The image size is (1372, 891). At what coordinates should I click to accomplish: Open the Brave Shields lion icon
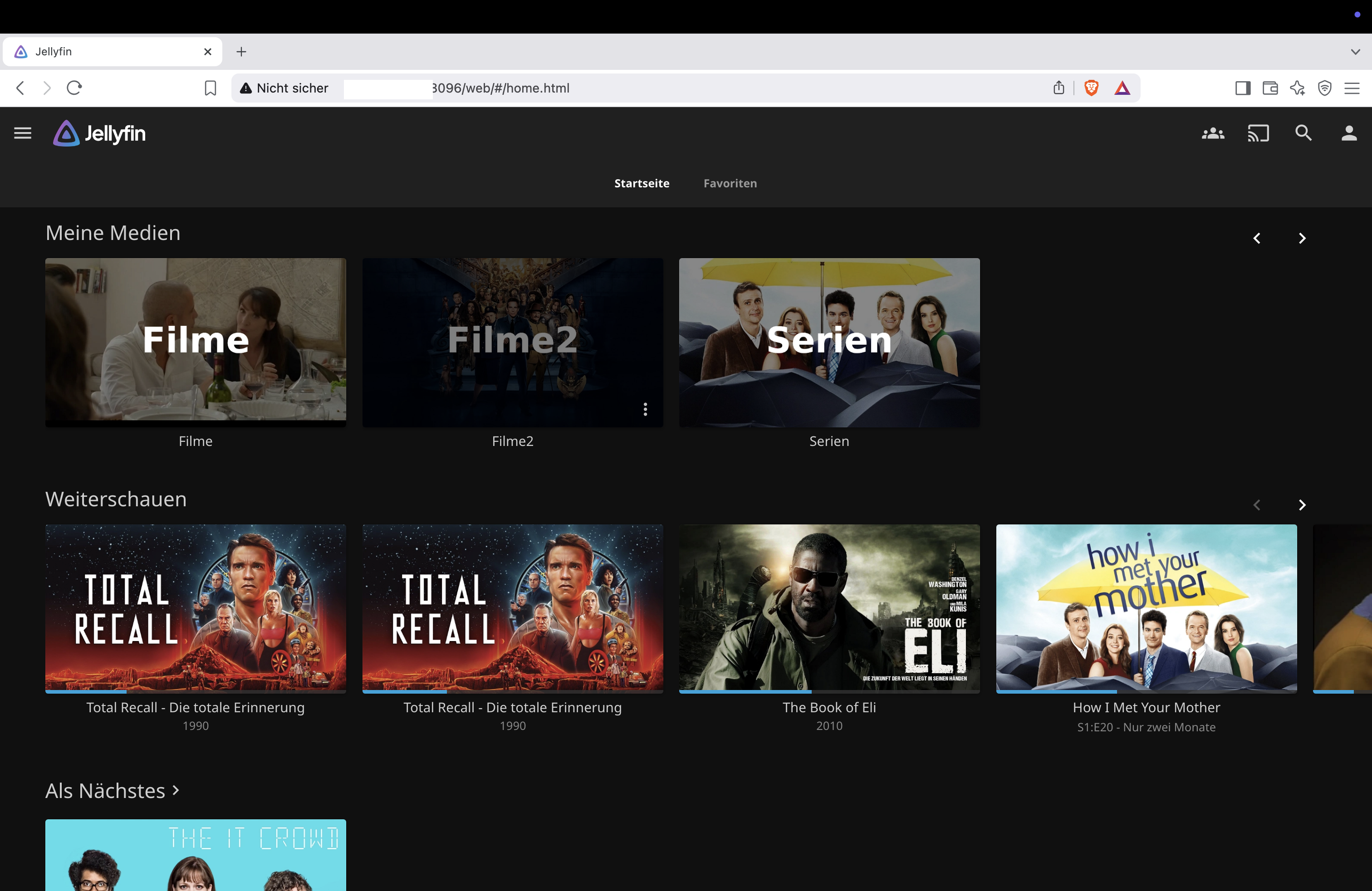tap(1091, 88)
